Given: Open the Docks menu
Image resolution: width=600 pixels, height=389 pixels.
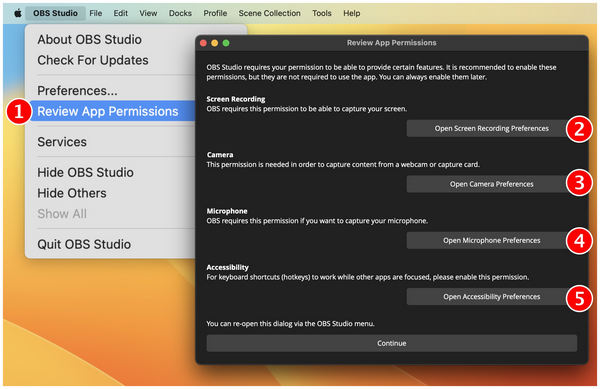Looking at the screenshot, I should (x=180, y=13).
